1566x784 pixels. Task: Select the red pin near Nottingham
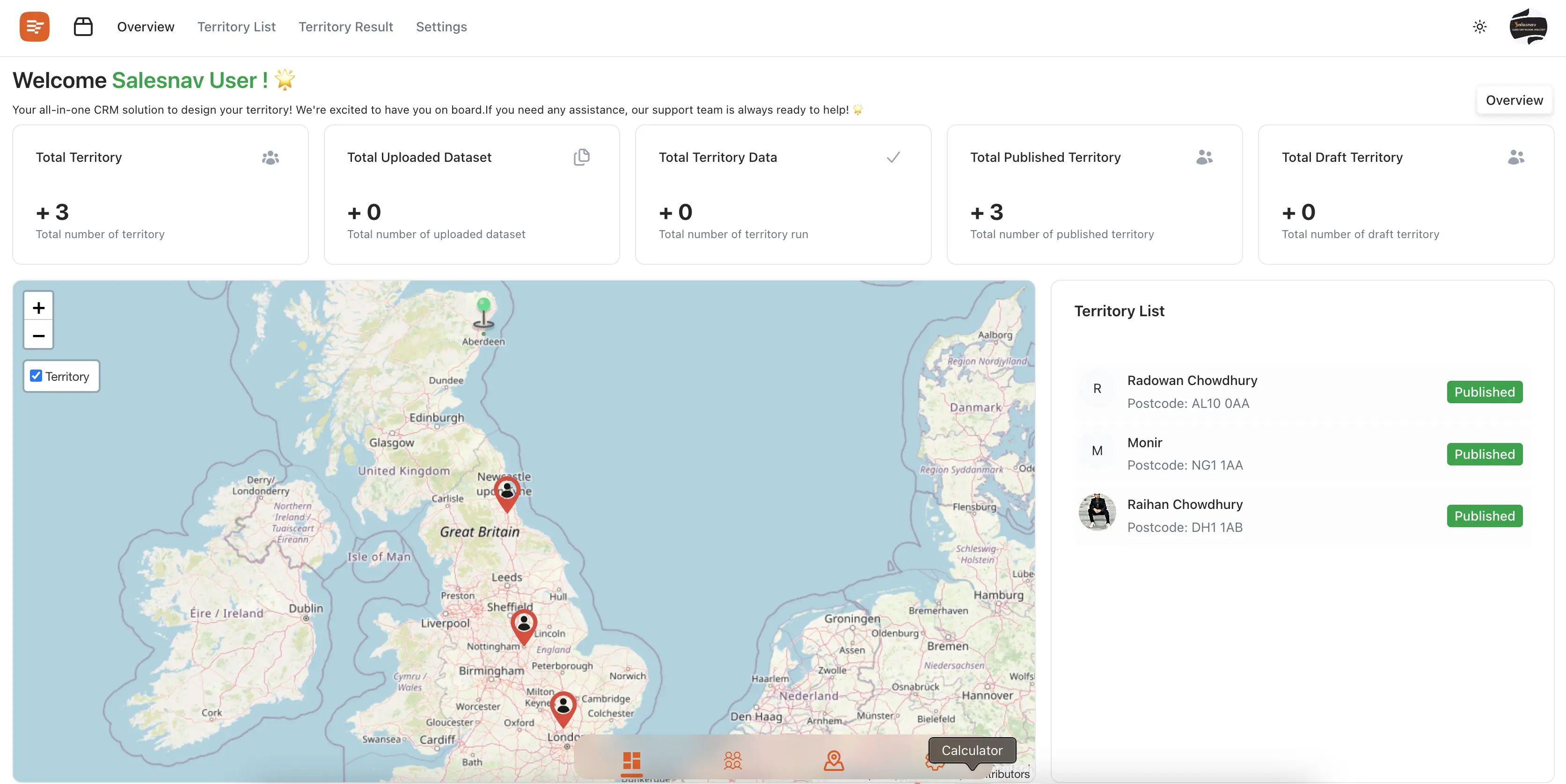pos(523,624)
